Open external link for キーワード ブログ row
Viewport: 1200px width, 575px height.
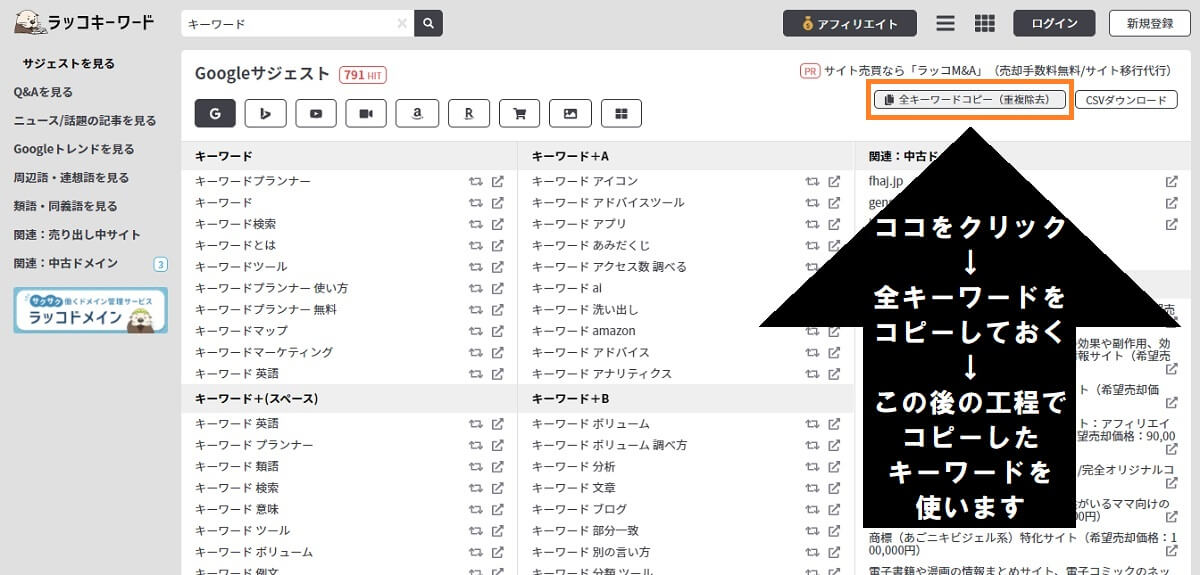[834, 509]
